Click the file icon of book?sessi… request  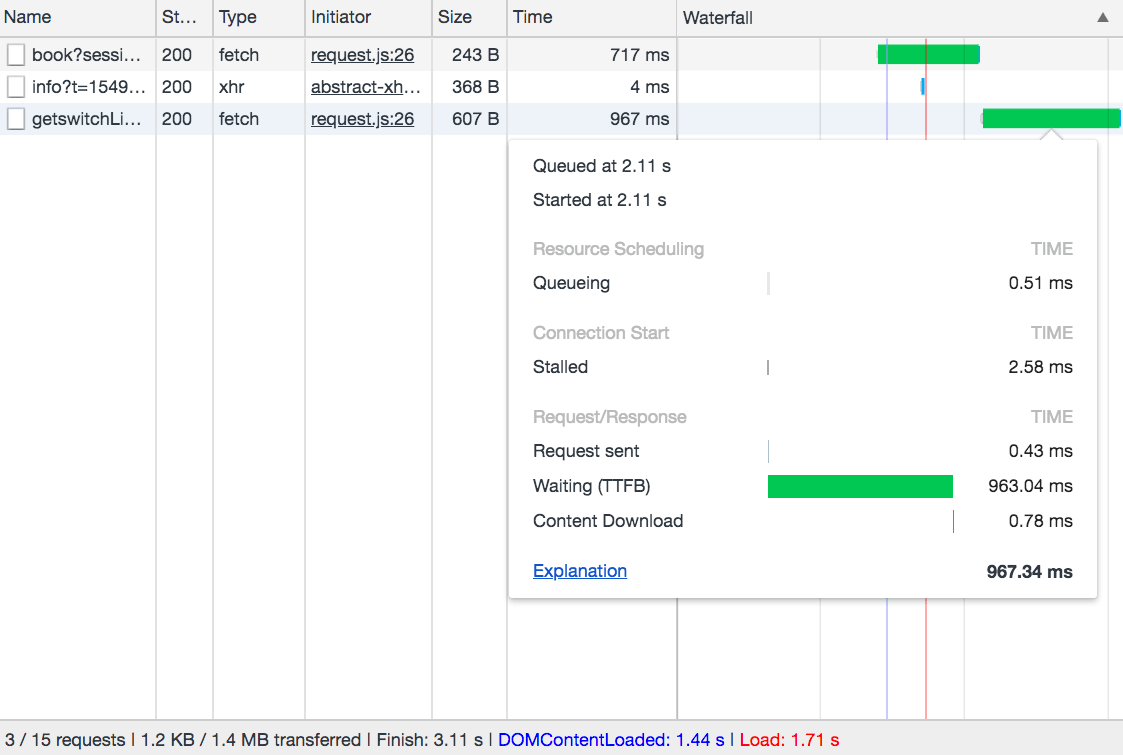pos(16,54)
